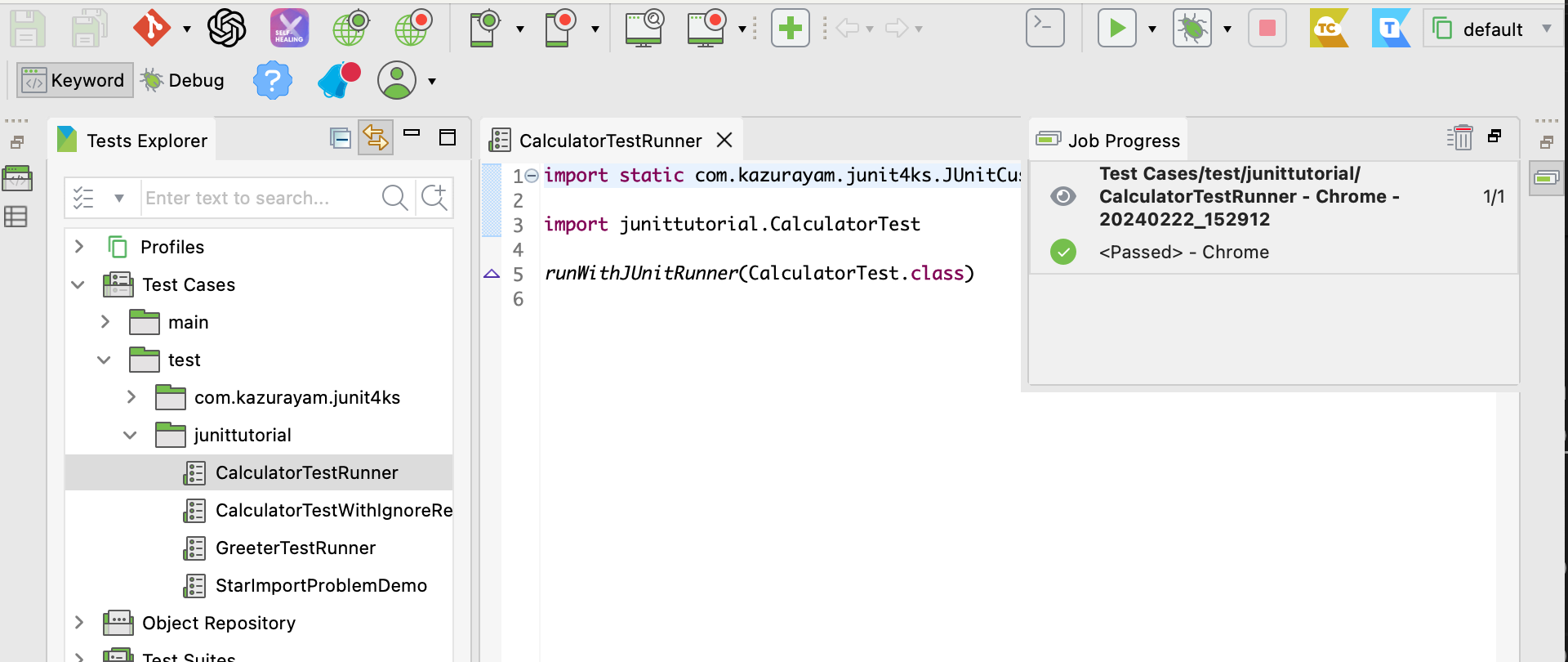This screenshot has width=1568, height=662.
Task: Switch to Debug perspective
Action: tap(183, 80)
